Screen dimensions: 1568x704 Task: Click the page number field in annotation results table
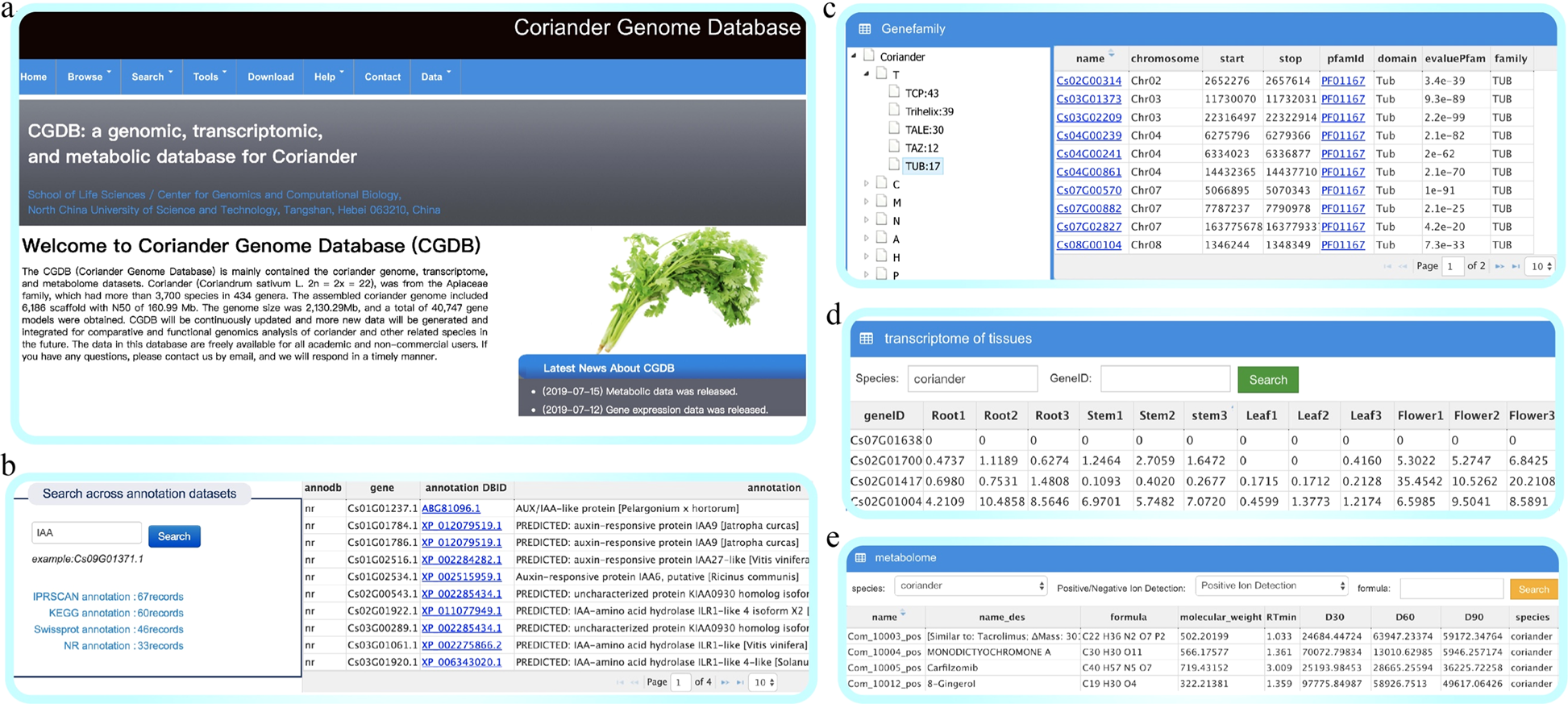click(x=680, y=682)
